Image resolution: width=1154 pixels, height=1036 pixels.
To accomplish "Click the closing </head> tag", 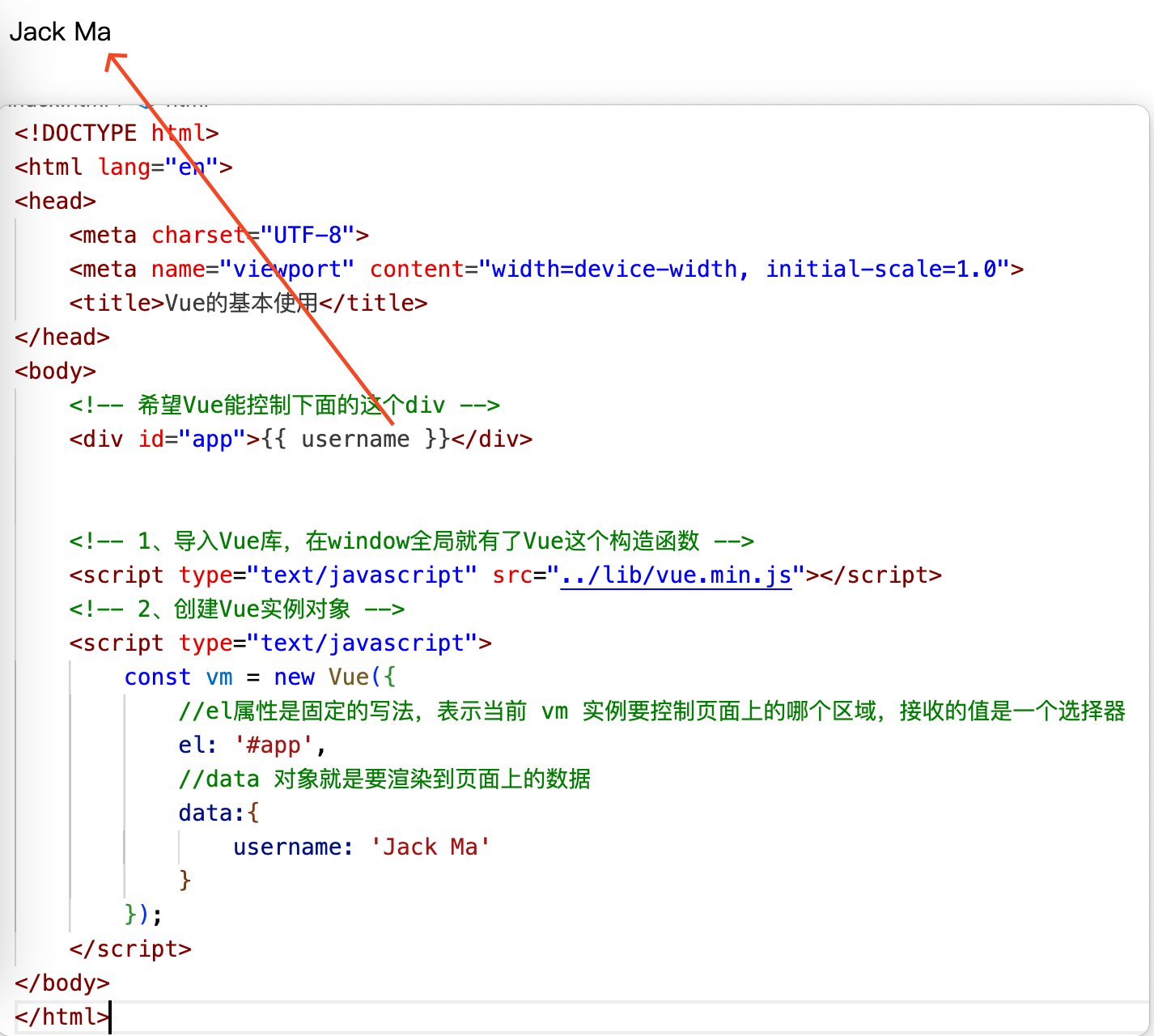I will point(62,338).
